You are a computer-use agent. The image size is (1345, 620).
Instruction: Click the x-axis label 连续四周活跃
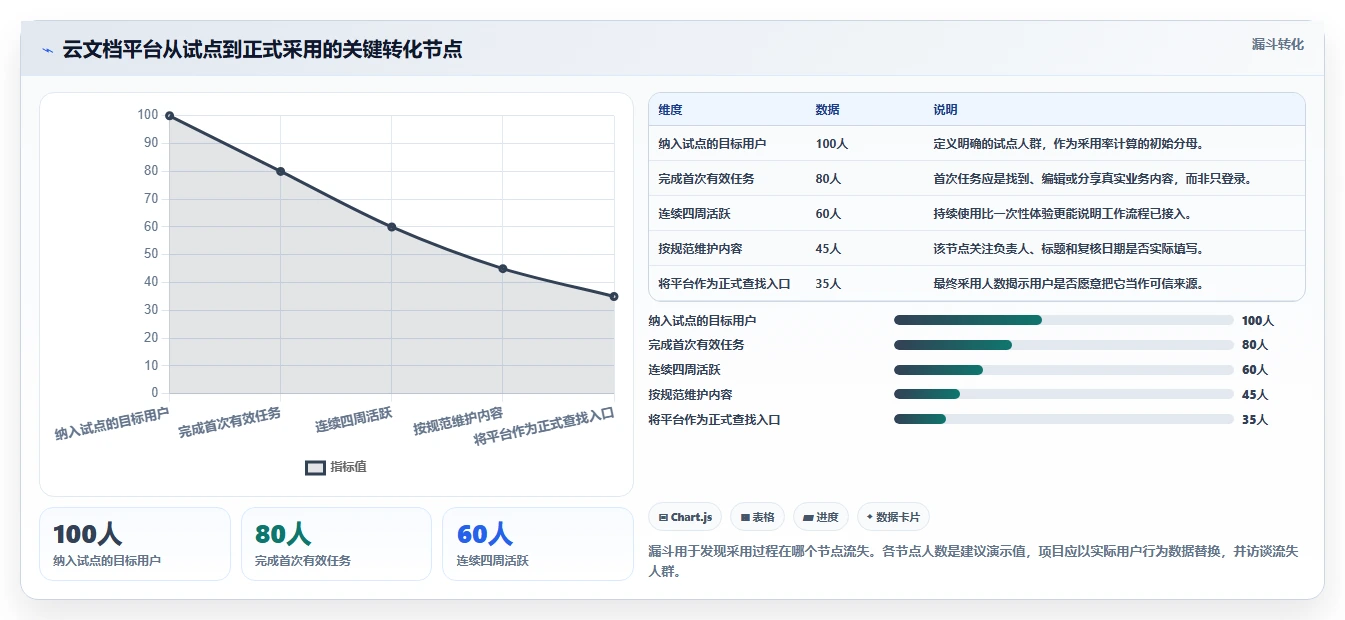pos(354,420)
